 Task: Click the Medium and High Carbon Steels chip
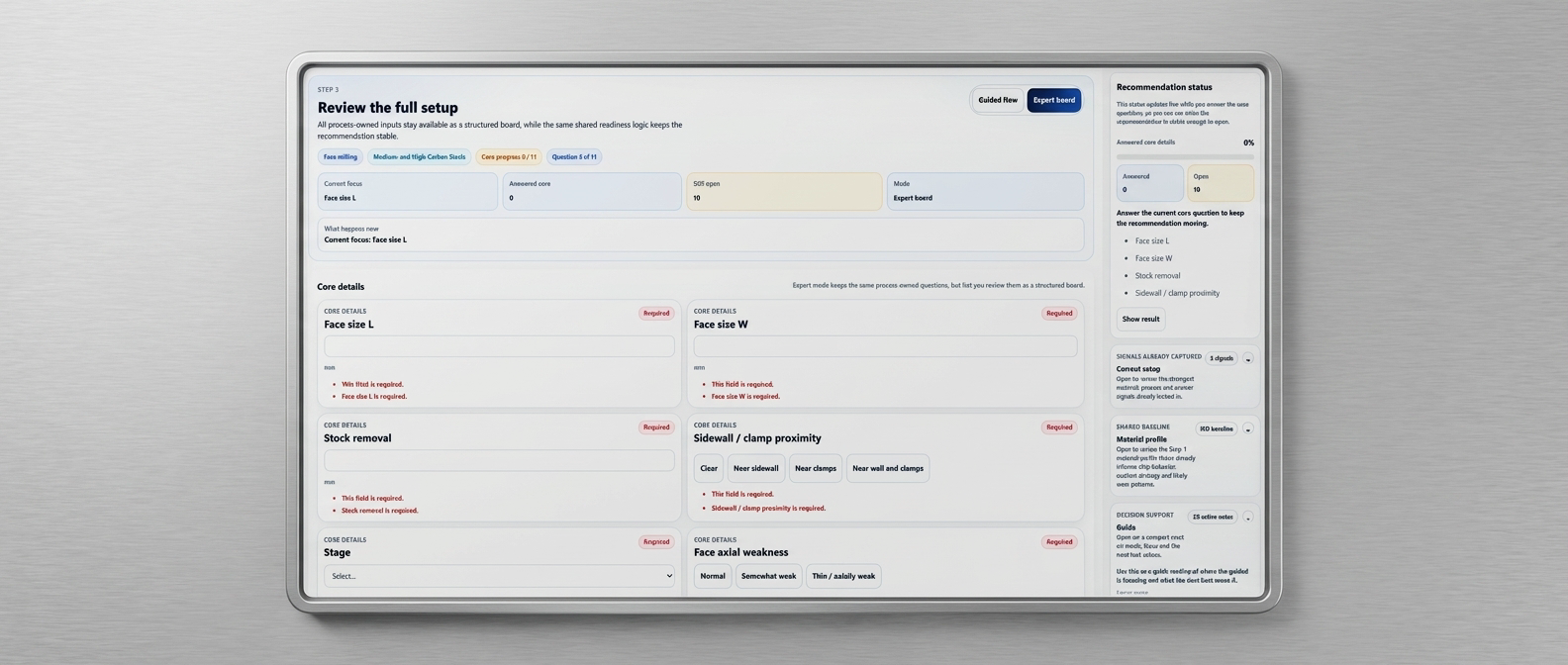click(x=419, y=156)
